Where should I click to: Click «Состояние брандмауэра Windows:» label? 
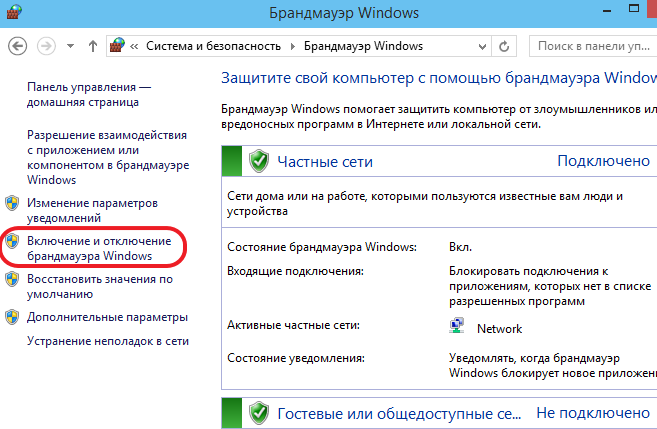[322, 247]
